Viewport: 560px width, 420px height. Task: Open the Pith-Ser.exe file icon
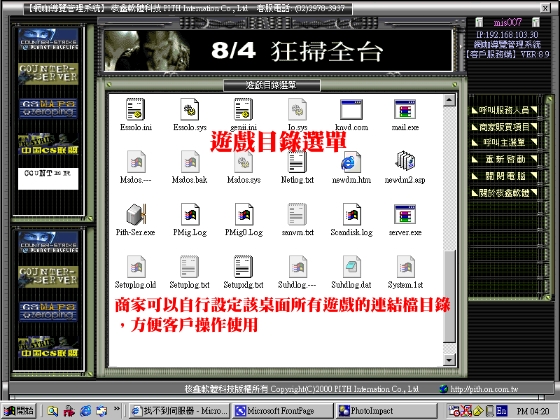136,215
